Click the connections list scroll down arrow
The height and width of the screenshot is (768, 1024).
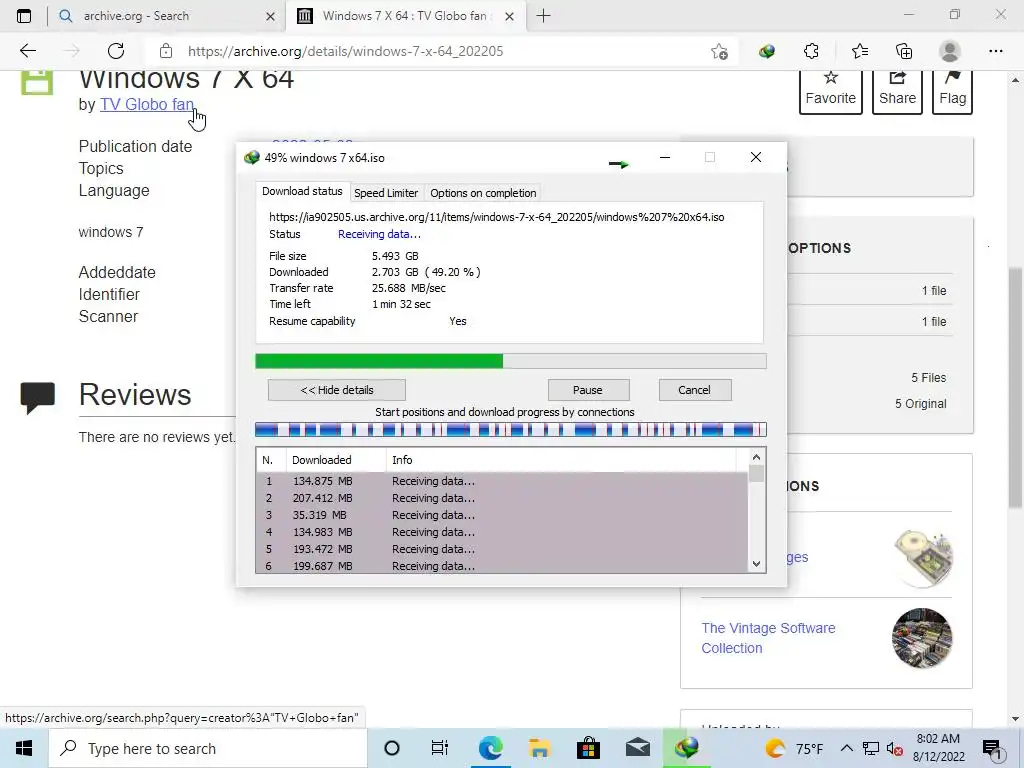(x=756, y=564)
